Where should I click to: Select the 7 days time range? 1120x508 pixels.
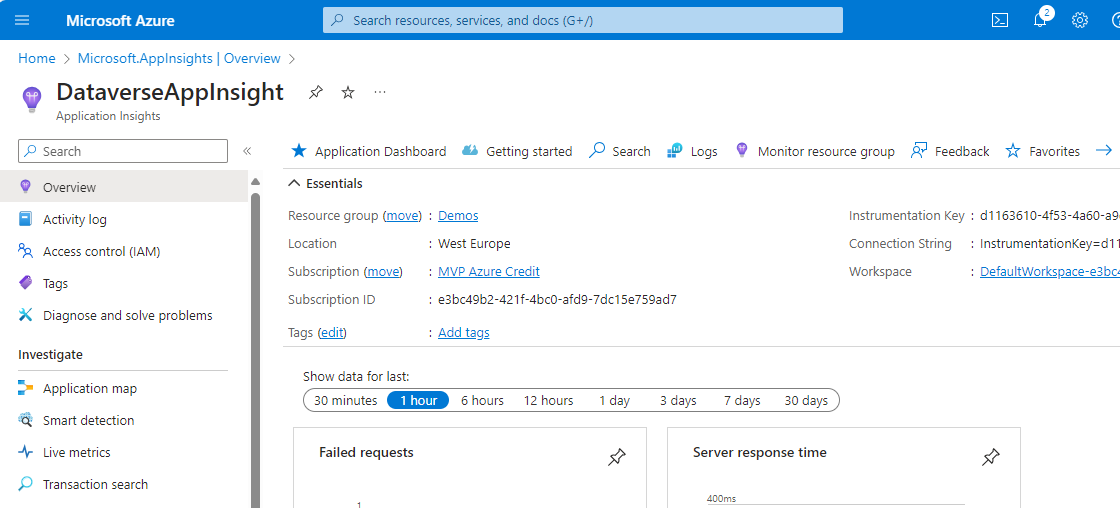click(x=742, y=400)
